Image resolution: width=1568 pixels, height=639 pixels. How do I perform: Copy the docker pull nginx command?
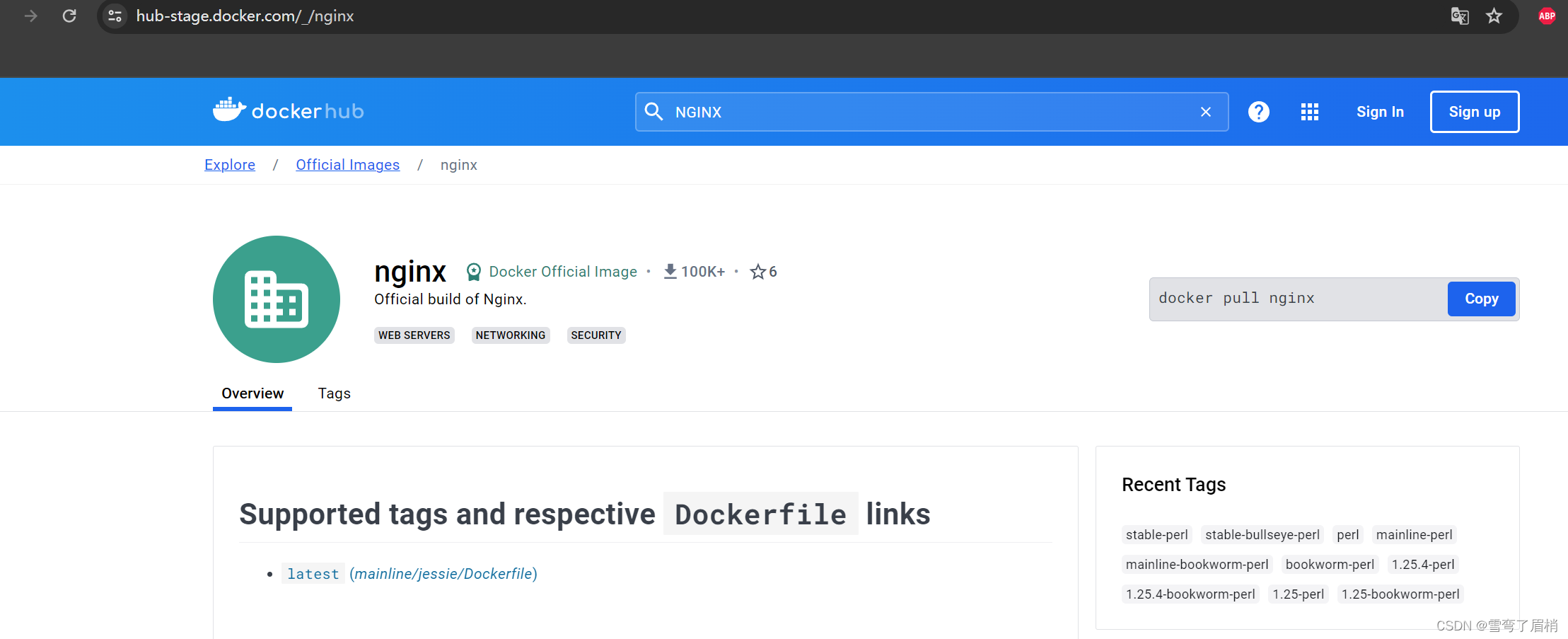[1481, 299]
